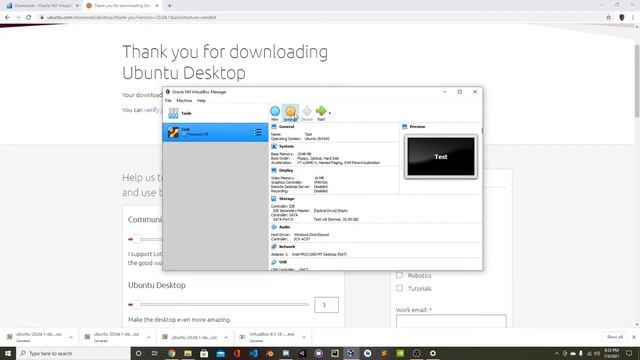Open the Test VM list menu icon
The image size is (640, 360).
(x=257, y=132)
